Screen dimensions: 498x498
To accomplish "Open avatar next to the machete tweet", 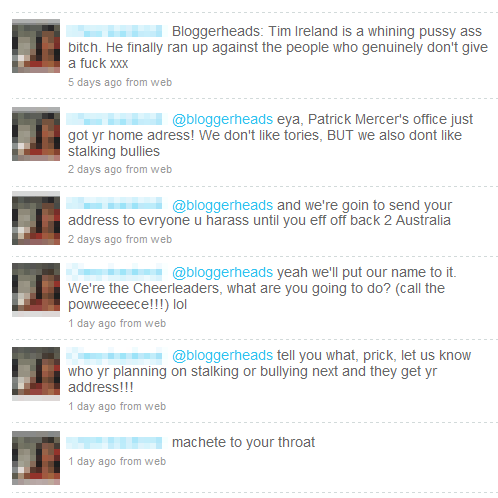I will click(36, 458).
